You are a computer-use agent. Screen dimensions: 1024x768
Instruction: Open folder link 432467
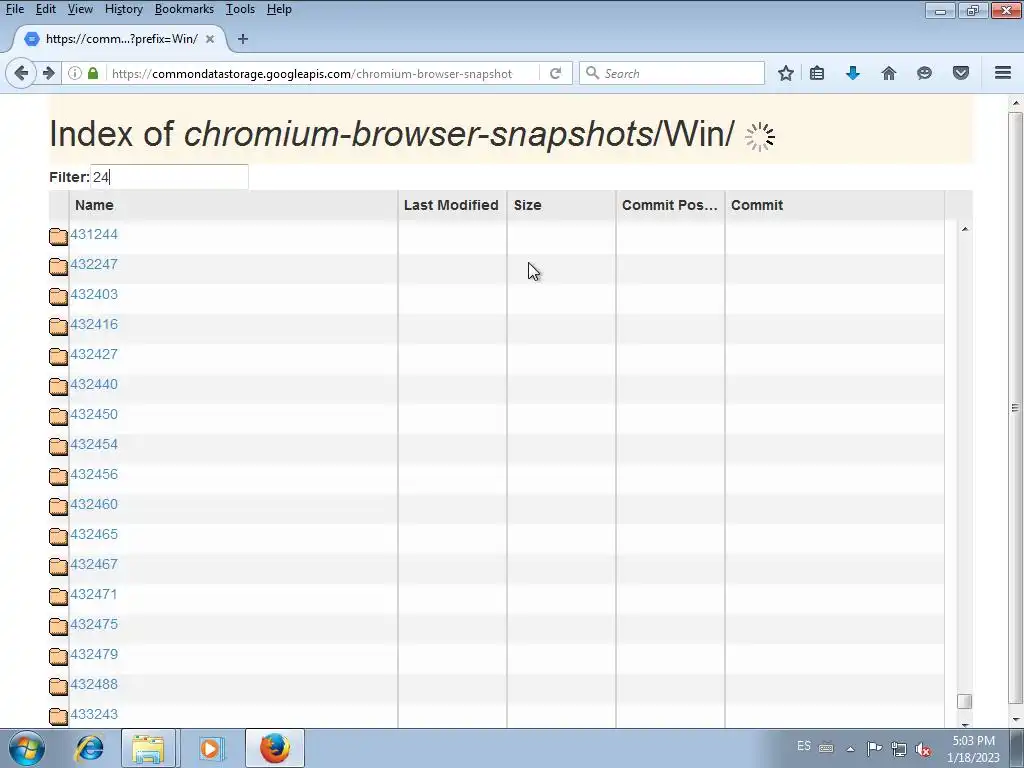point(94,565)
